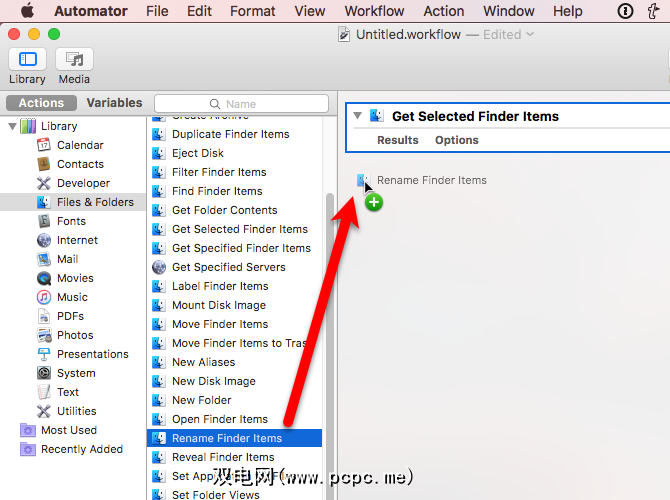Select the New Disk Image action
Image resolution: width=670 pixels, height=500 pixels.
click(x=235, y=381)
